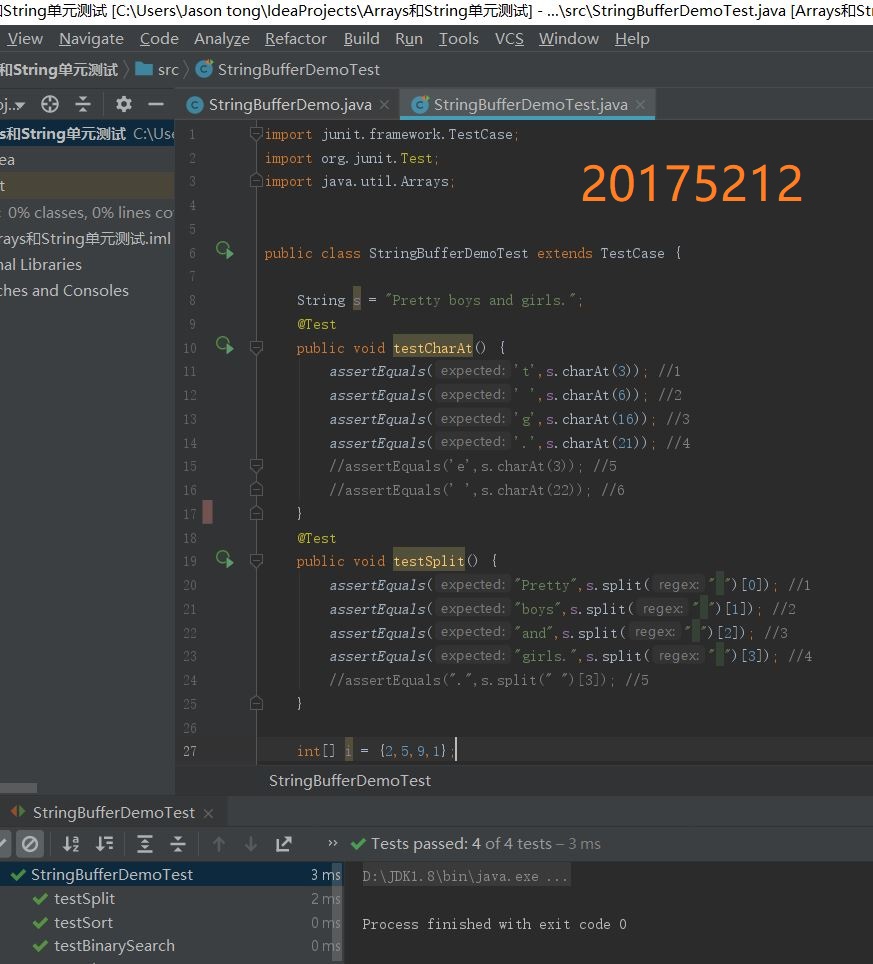Screen dimensions: 873x964
Task: Open the VCS menu
Action: point(509,39)
